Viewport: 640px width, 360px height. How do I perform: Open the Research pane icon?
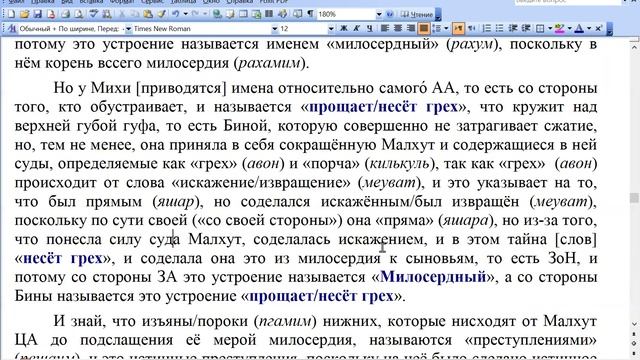(107, 14)
